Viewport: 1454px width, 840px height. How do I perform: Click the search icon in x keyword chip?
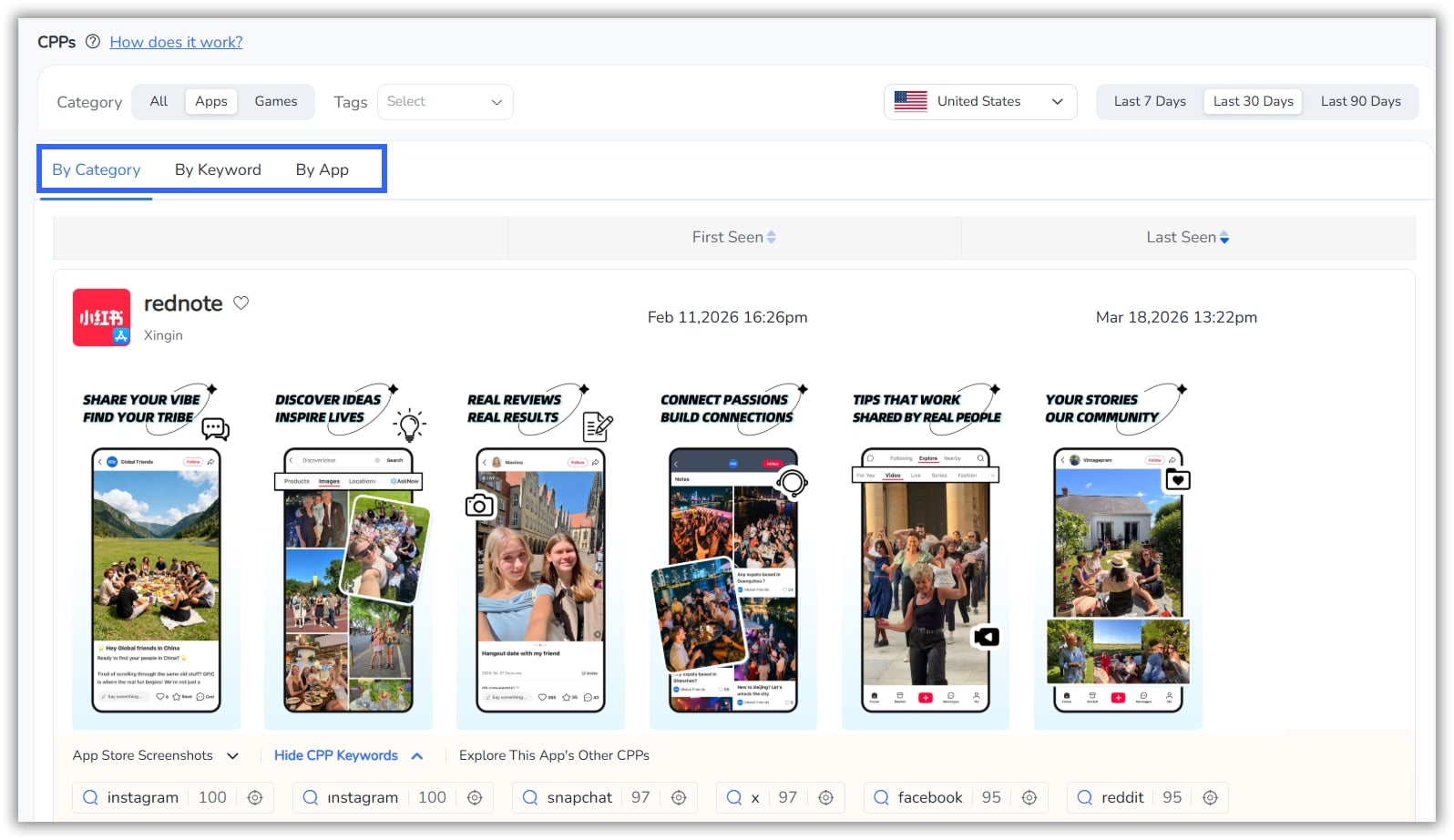pos(734,797)
